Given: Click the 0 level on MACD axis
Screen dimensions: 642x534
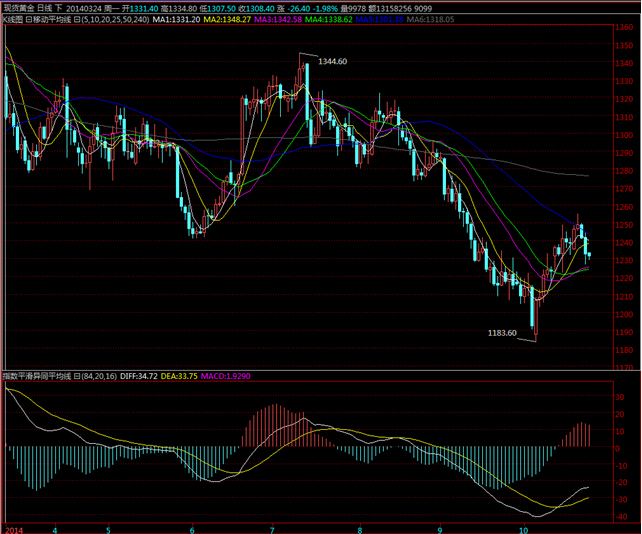Looking at the screenshot, I should click(617, 449).
